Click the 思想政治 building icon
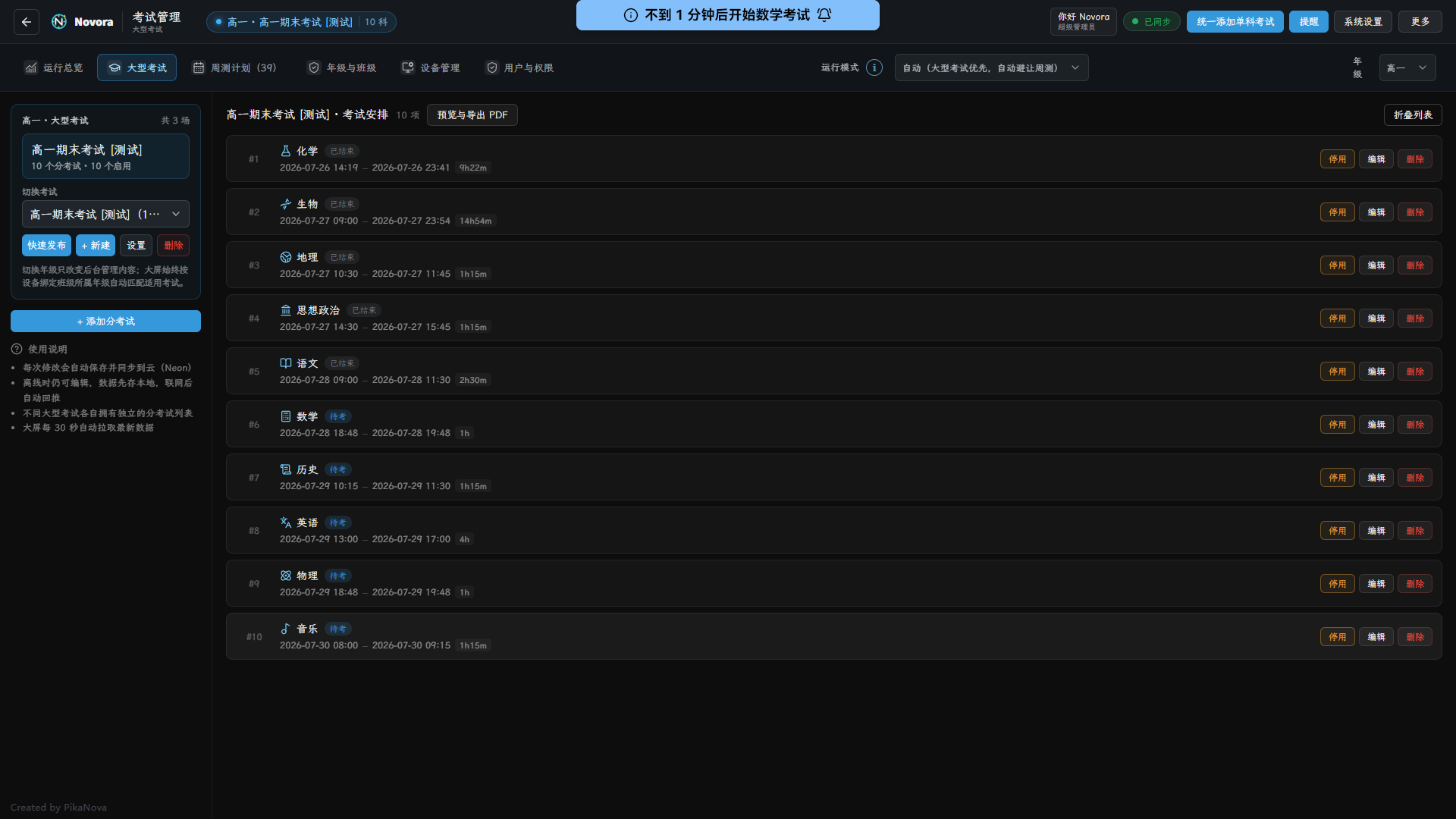 pyautogui.click(x=286, y=310)
